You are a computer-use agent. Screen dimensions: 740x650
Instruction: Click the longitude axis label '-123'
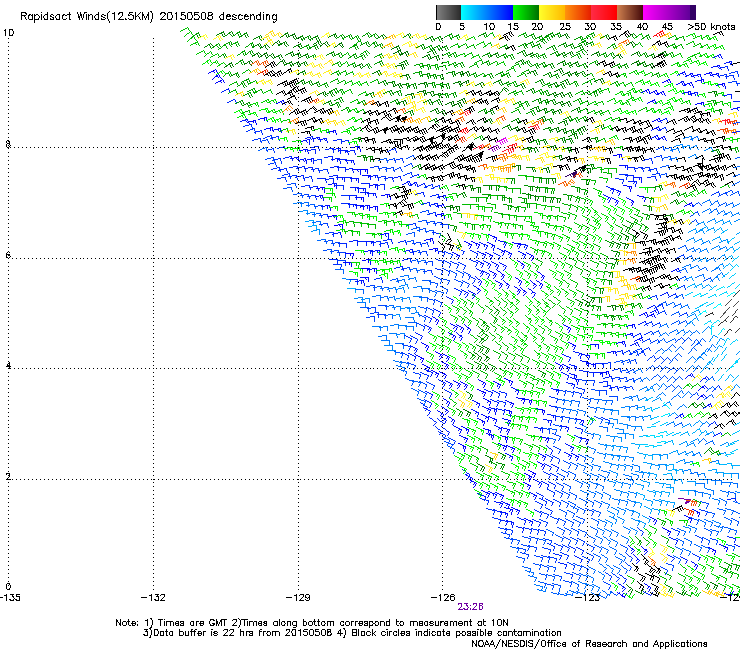coord(588,597)
